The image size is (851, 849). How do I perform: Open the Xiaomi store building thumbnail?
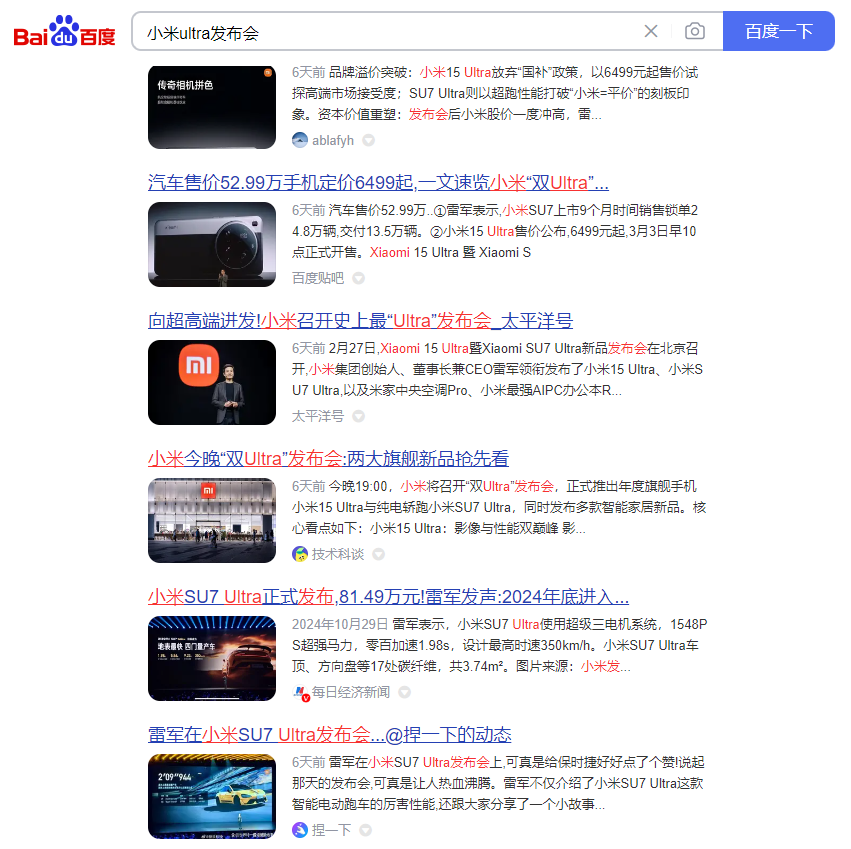pyautogui.click(x=212, y=520)
